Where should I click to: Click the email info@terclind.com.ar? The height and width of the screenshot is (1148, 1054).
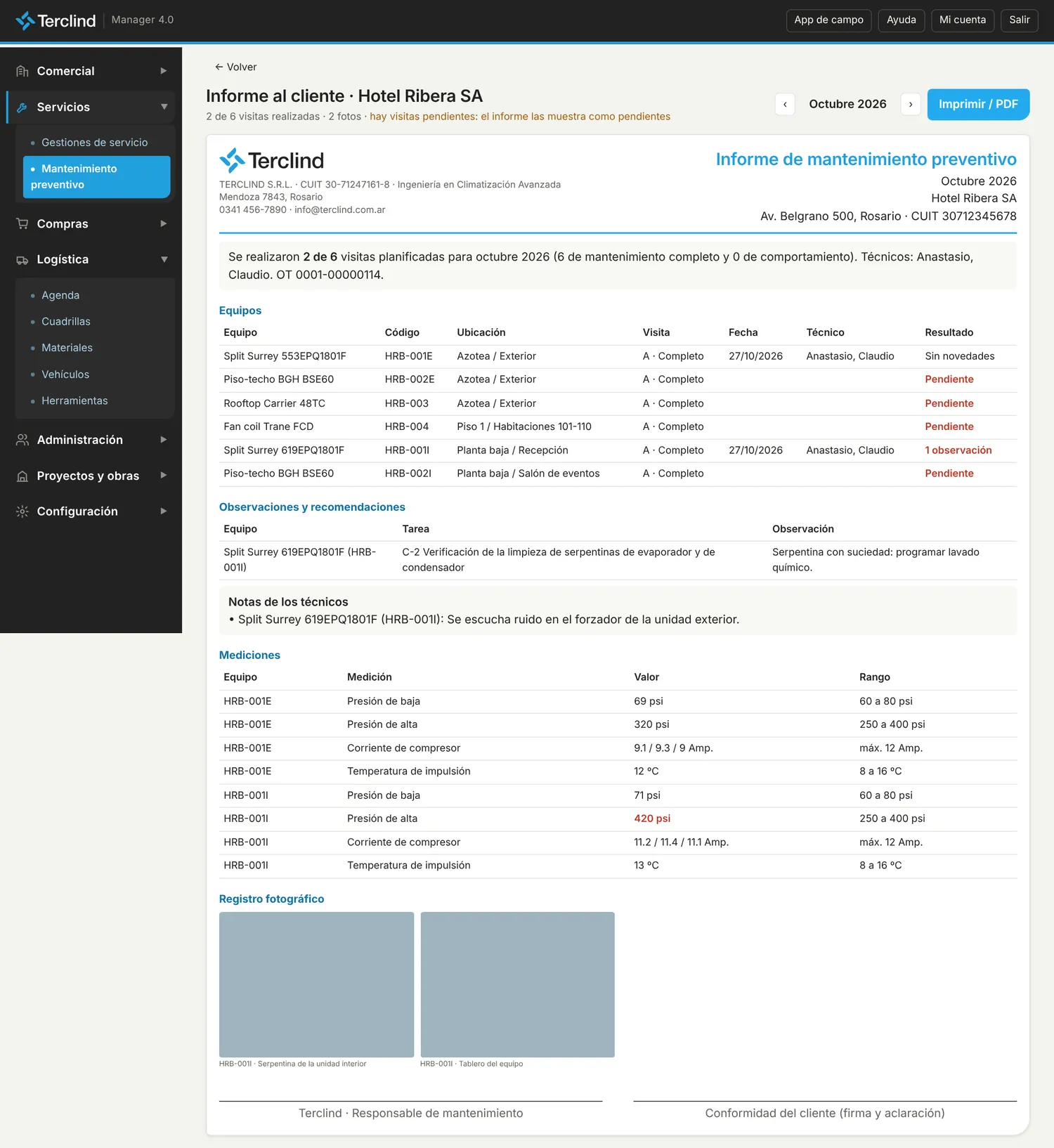coord(339,210)
